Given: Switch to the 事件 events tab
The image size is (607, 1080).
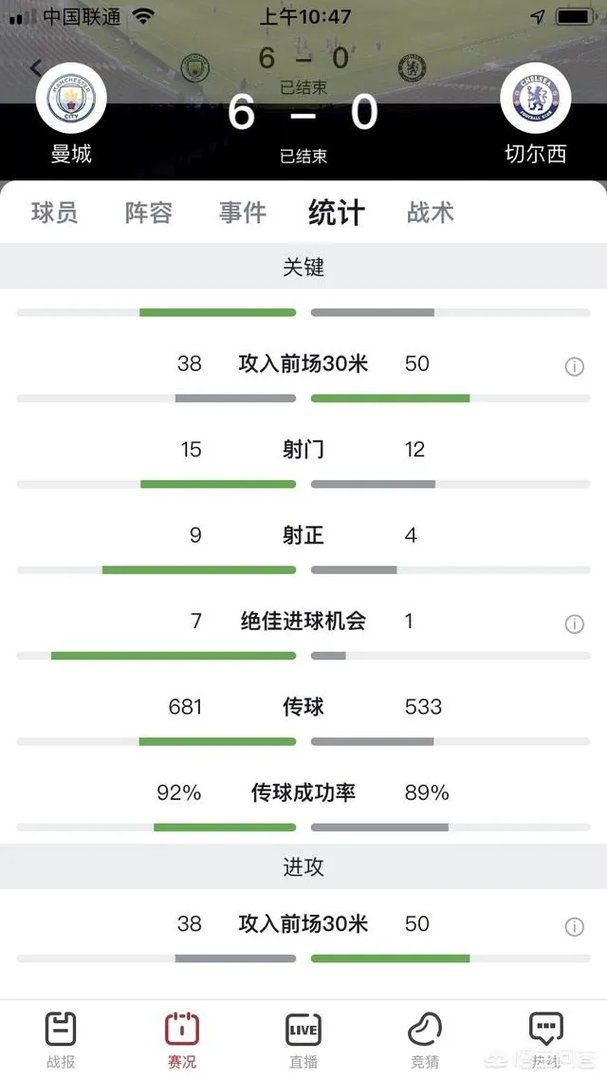Looking at the screenshot, I should click(x=241, y=213).
